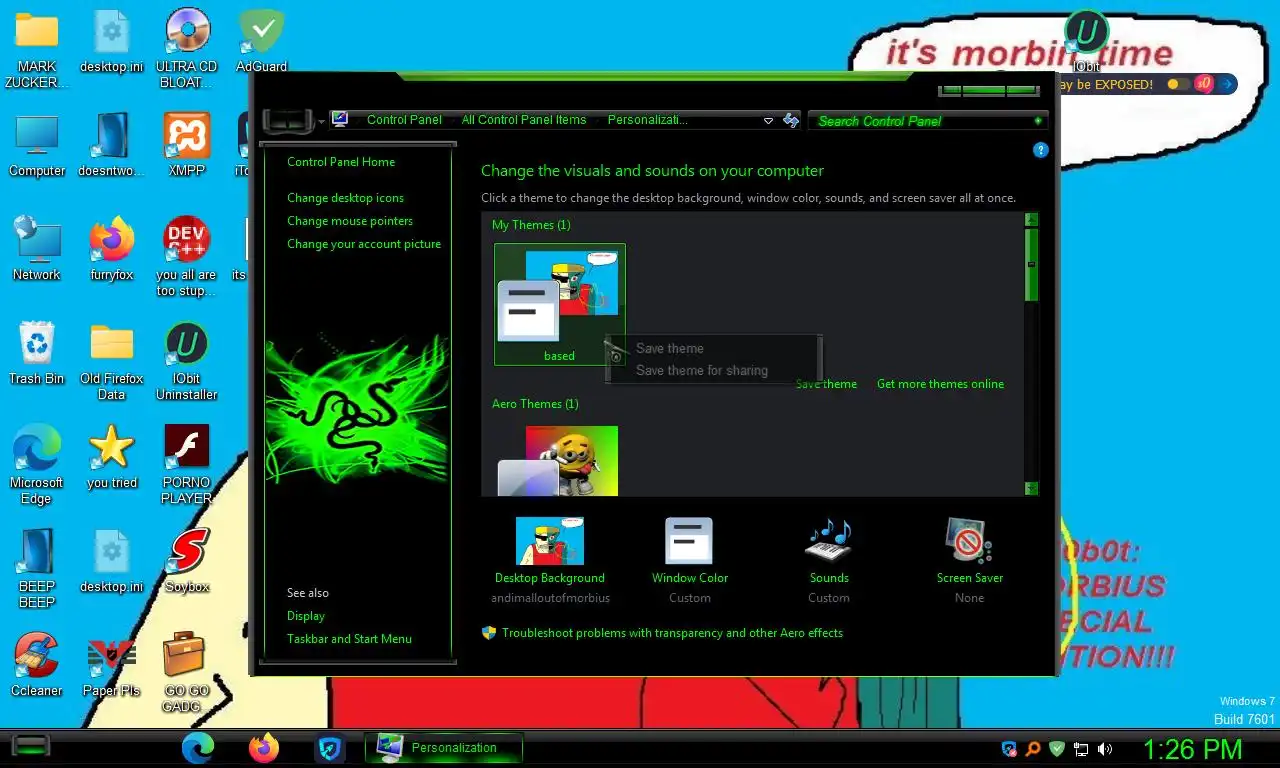The height and width of the screenshot is (768, 1280).
Task: Open doesntwo... desktop shortcut
Action: tap(111, 145)
